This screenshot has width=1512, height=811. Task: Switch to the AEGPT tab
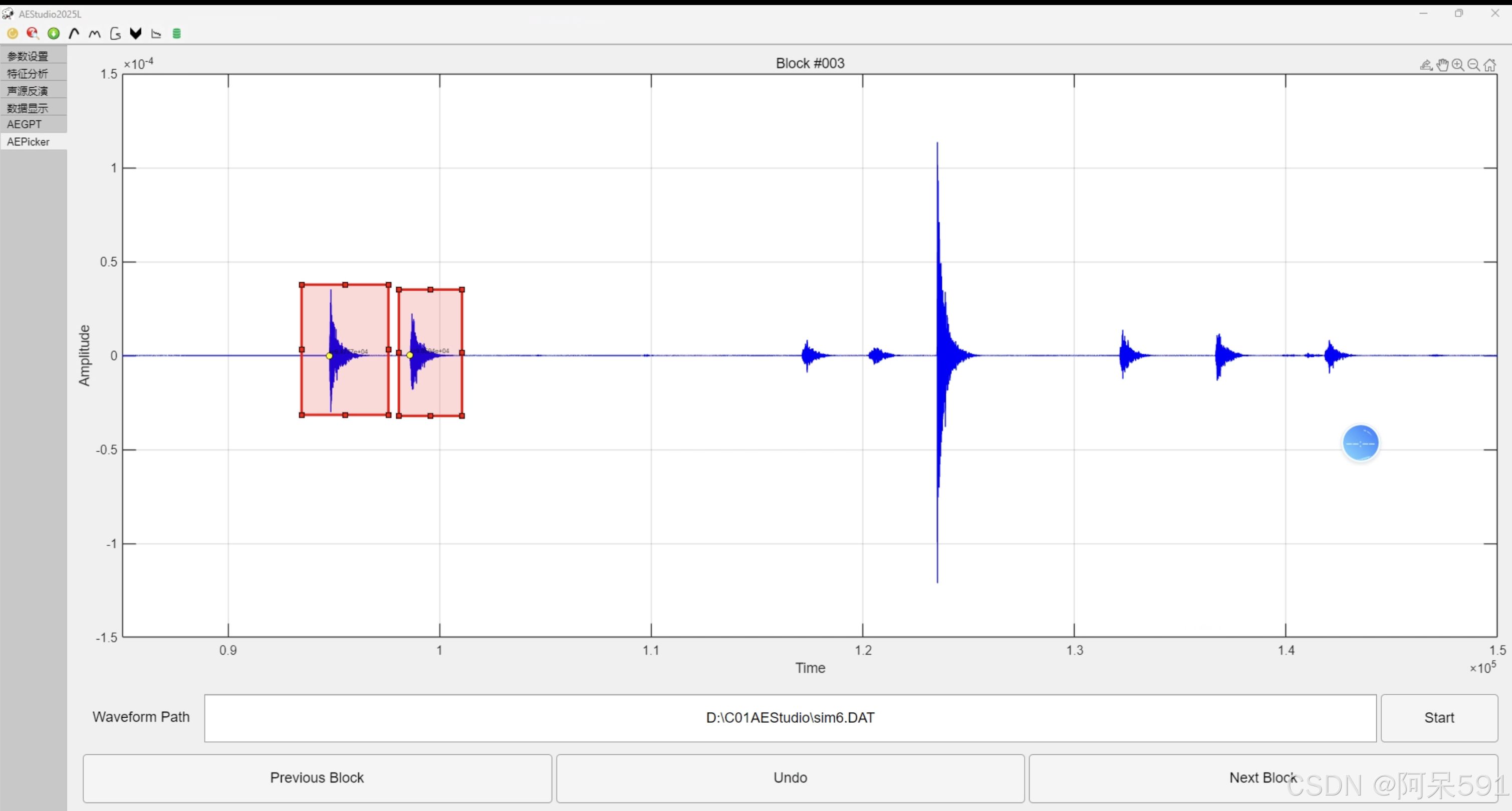[x=25, y=124]
